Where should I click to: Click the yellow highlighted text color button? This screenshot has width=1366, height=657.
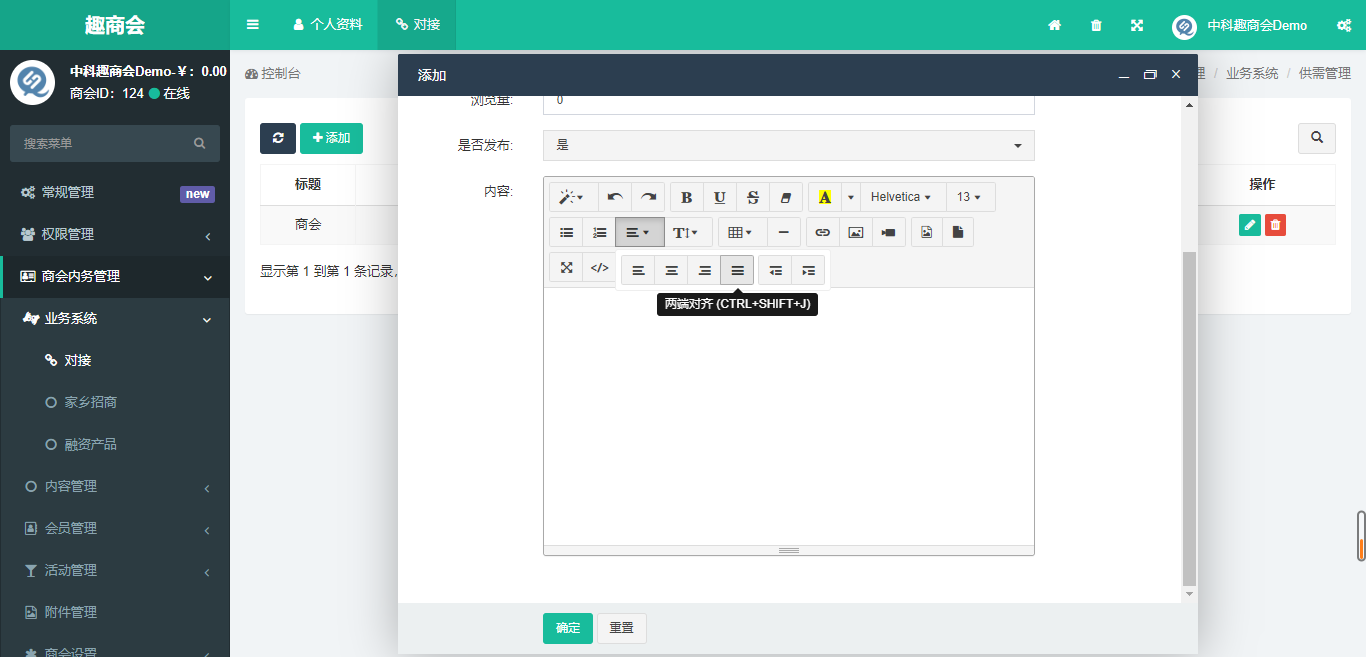[x=824, y=197]
